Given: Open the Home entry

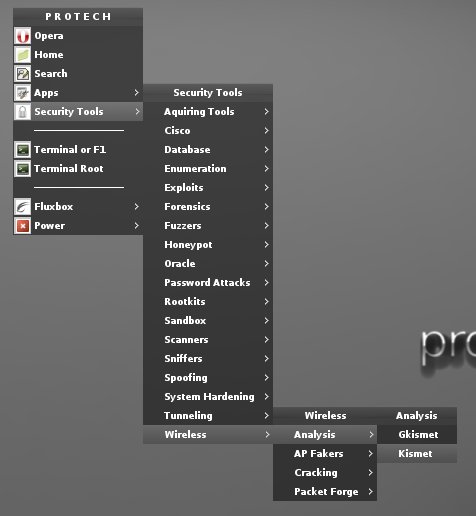Looking at the screenshot, I should pos(78,55).
